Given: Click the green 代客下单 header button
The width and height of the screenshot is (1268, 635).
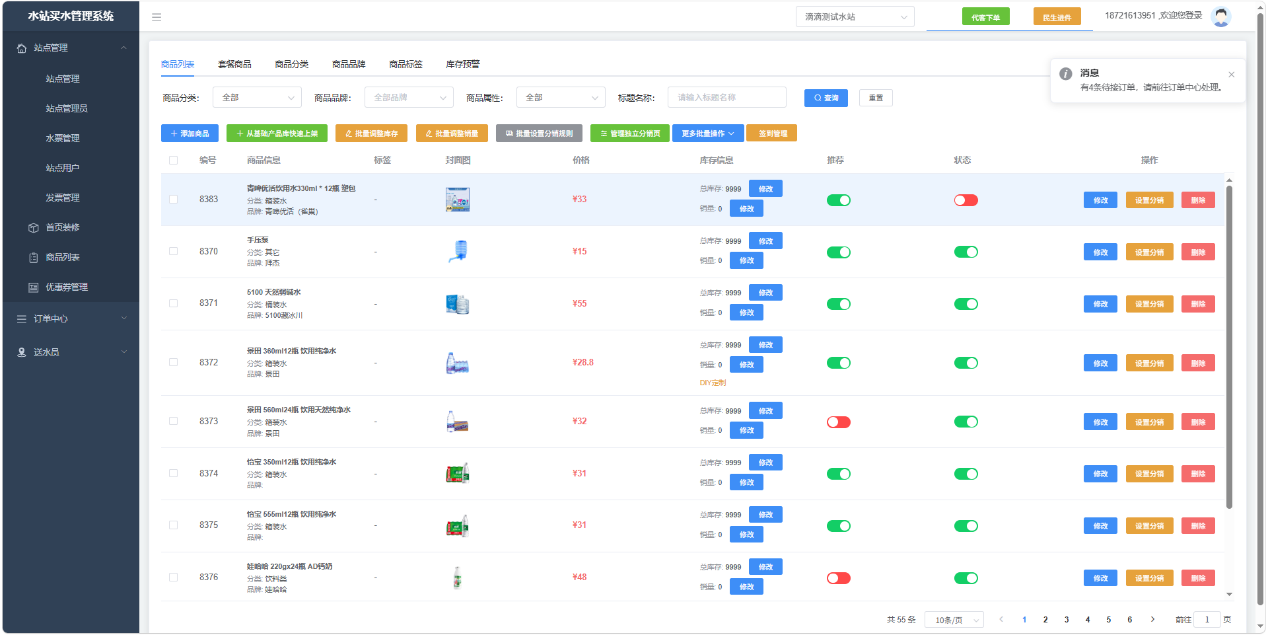Looking at the screenshot, I should click(x=986, y=17).
